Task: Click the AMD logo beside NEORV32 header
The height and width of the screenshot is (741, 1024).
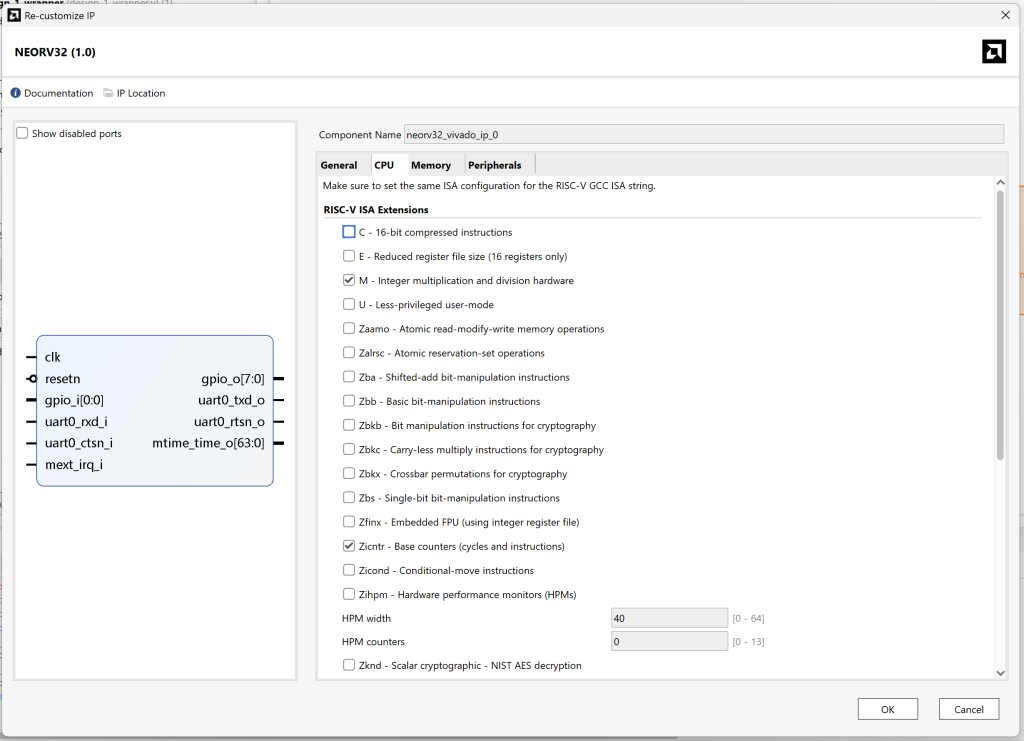Action: click(x=993, y=52)
